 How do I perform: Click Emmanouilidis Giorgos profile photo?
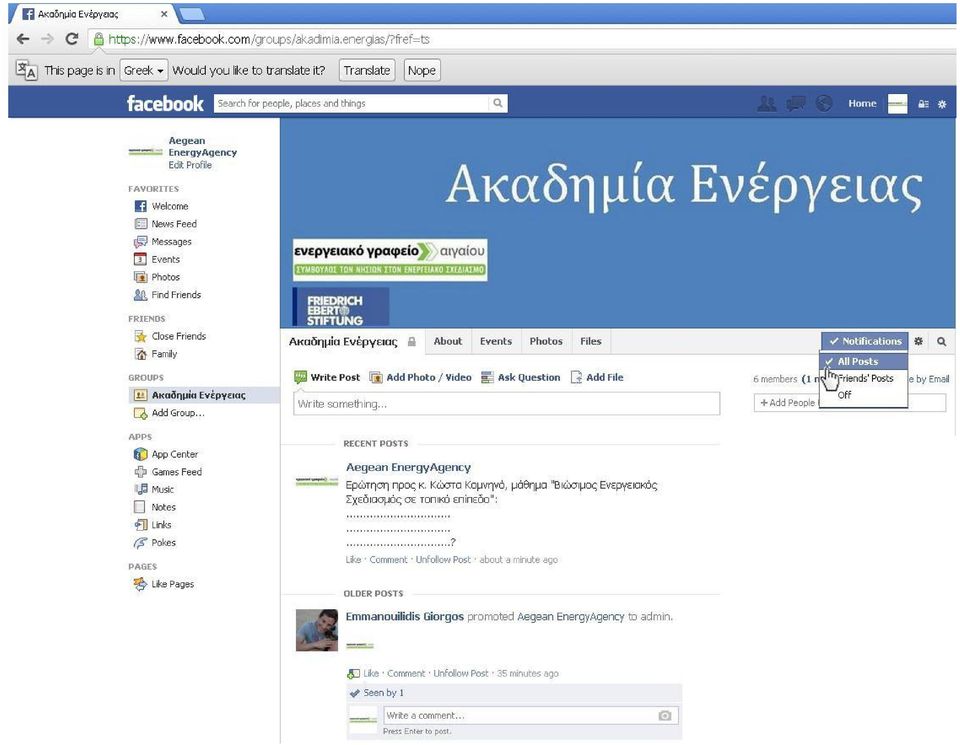(x=317, y=630)
